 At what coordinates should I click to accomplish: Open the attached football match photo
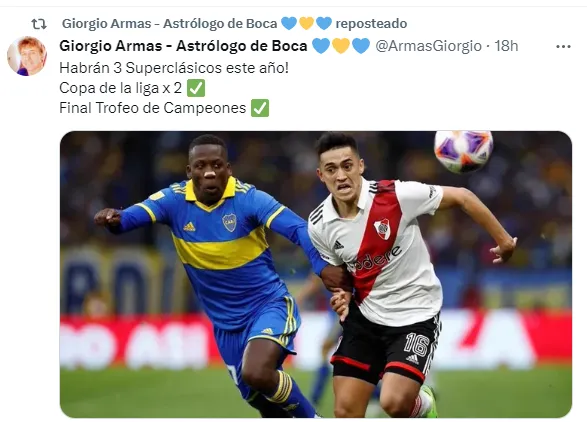tap(316, 274)
